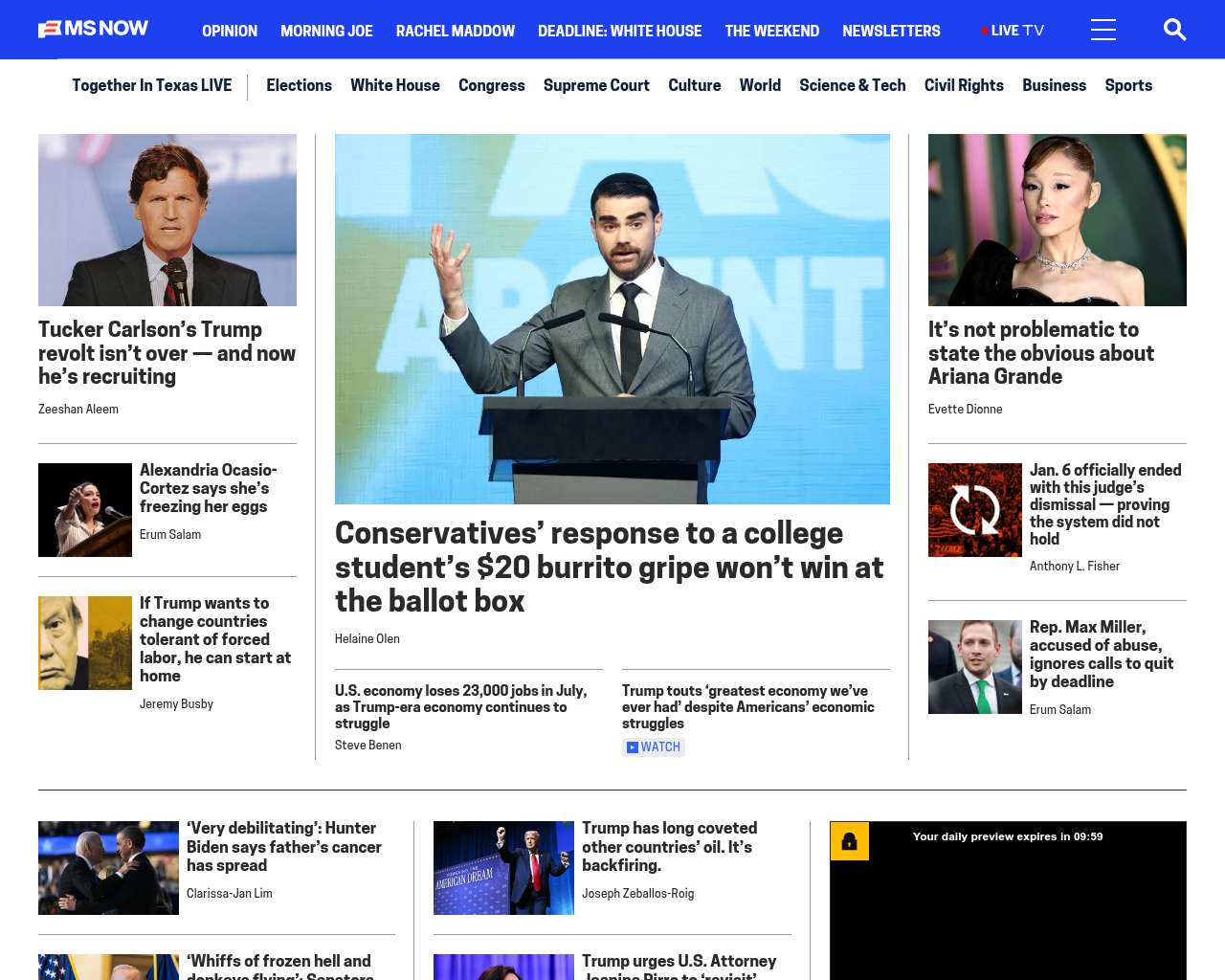Read Tucker Carlson's Trump revolt headline

click(x=167, y=353)
